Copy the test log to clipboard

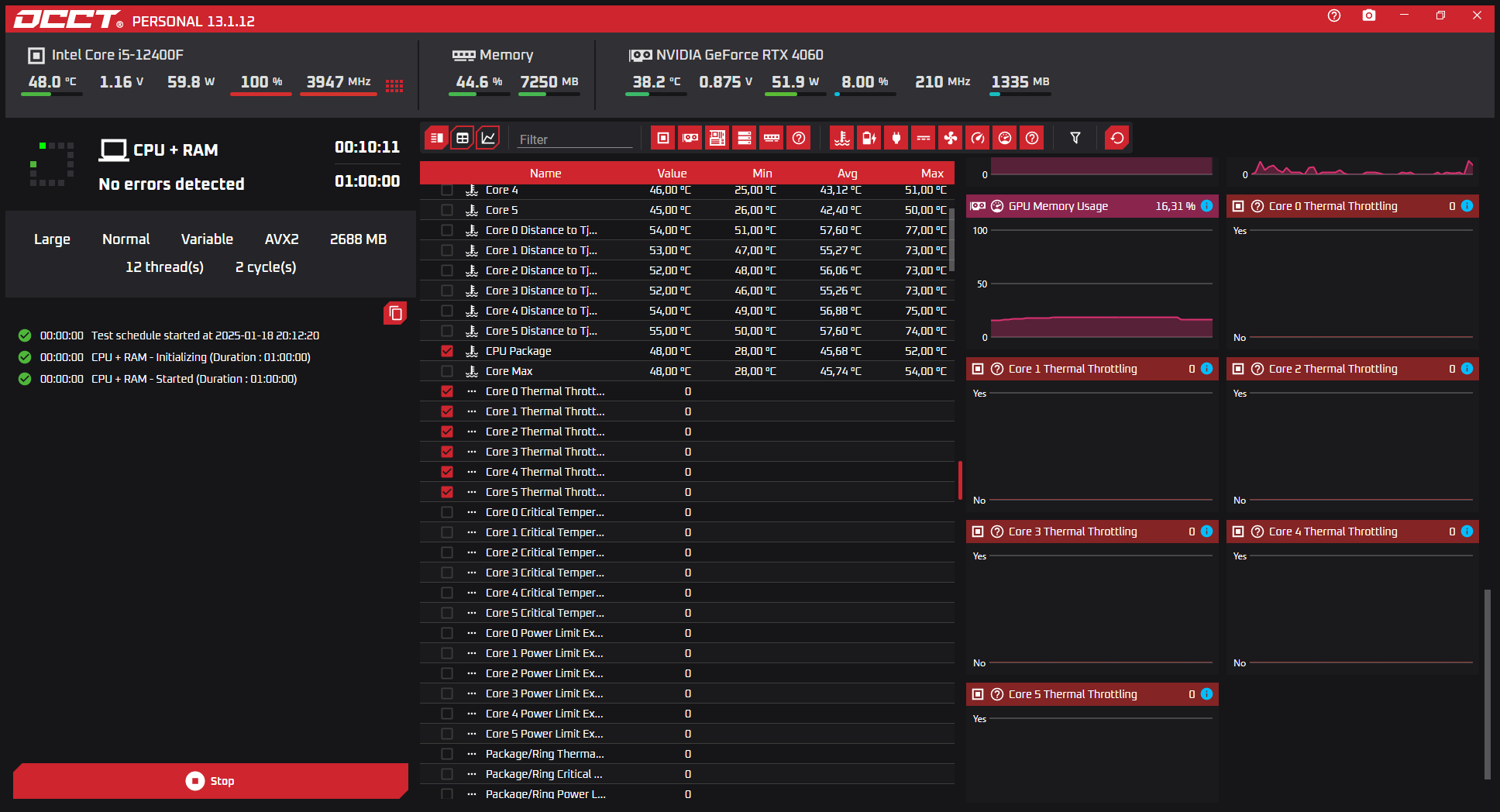(x=395, y=313)
